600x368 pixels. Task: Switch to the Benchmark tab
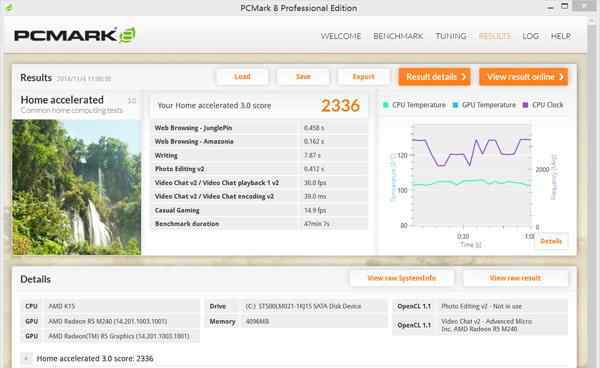click(398, 36)
